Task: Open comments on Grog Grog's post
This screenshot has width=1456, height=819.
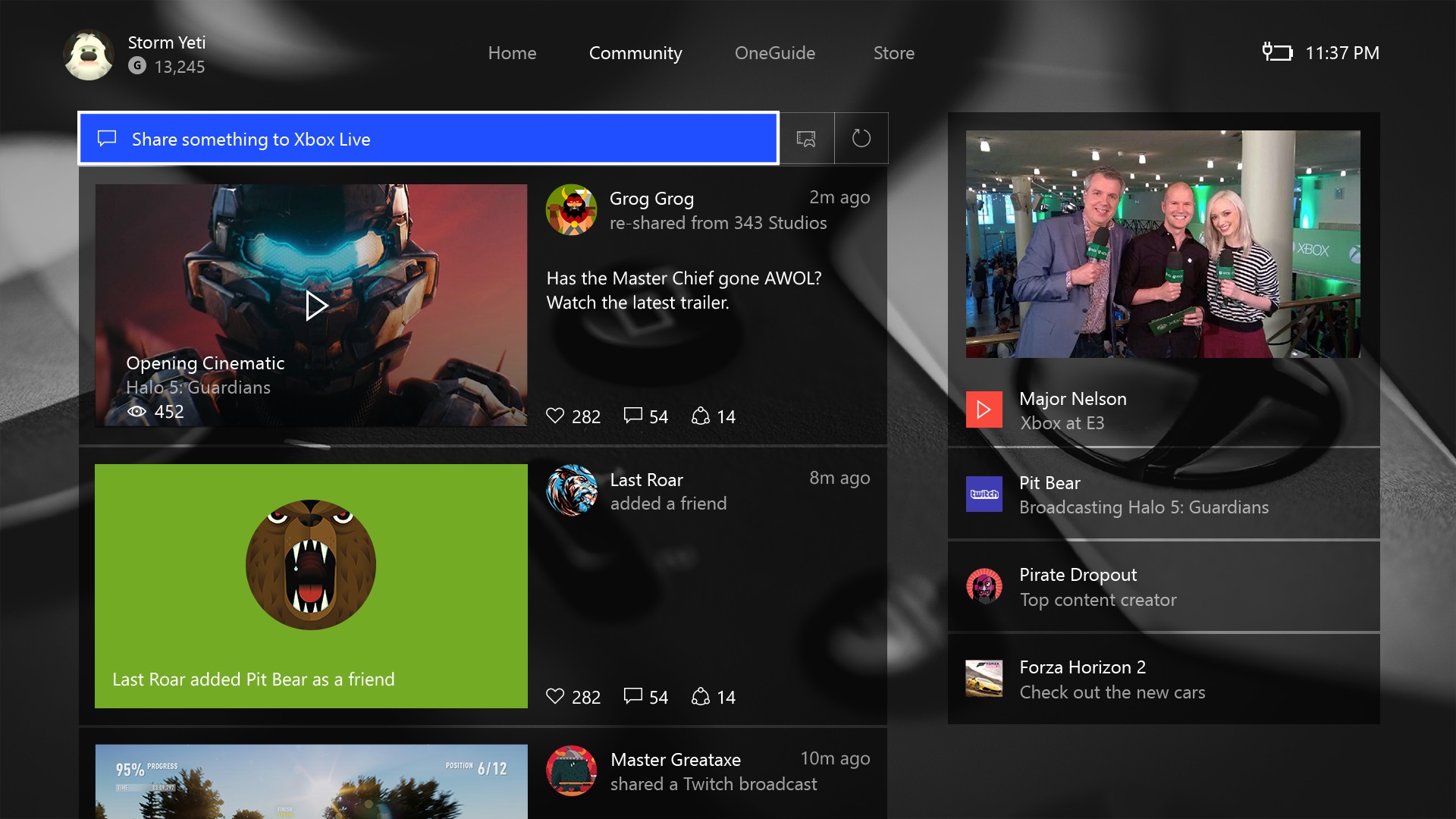Action: 633,416
